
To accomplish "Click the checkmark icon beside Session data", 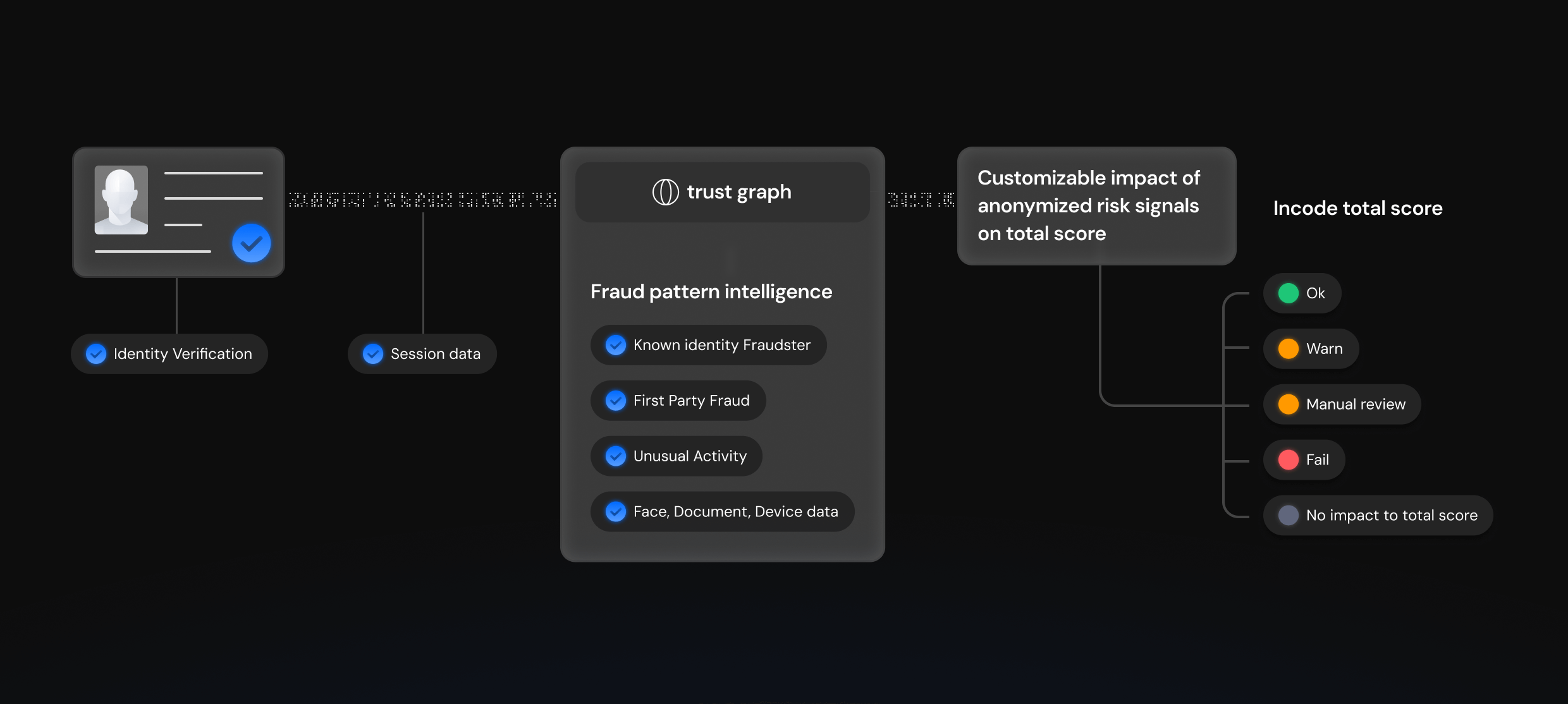I will (373, 354).
